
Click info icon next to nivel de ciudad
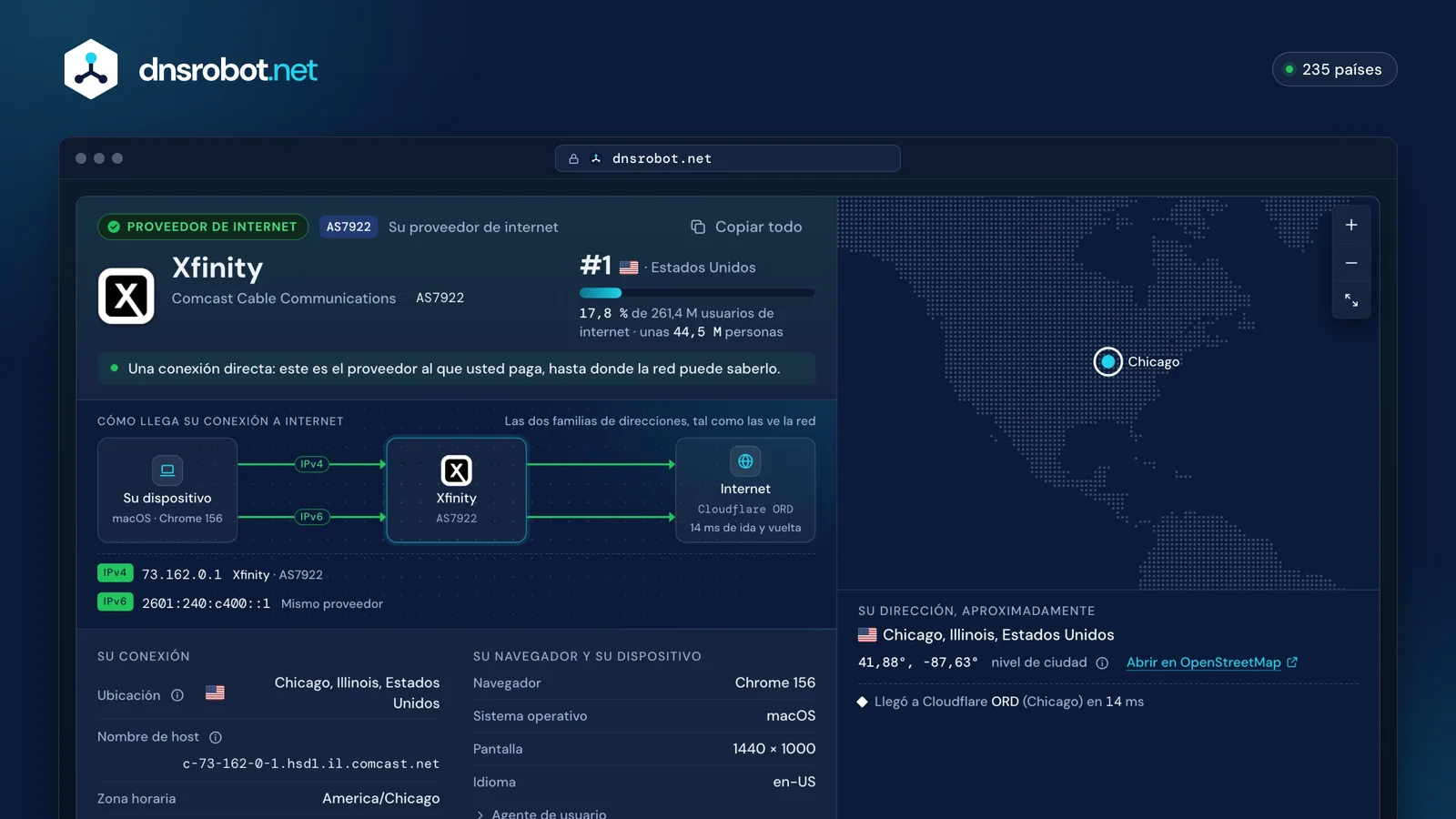[1102, 663]
